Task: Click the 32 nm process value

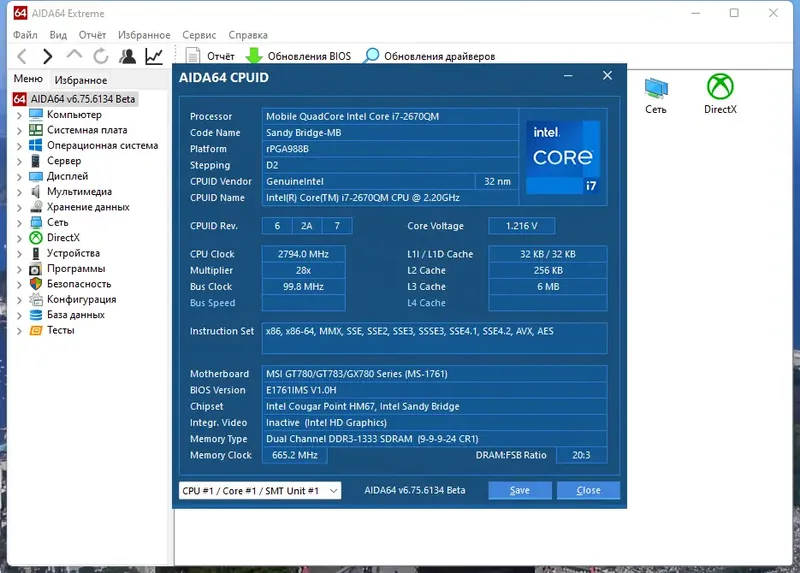Action: 497,181
